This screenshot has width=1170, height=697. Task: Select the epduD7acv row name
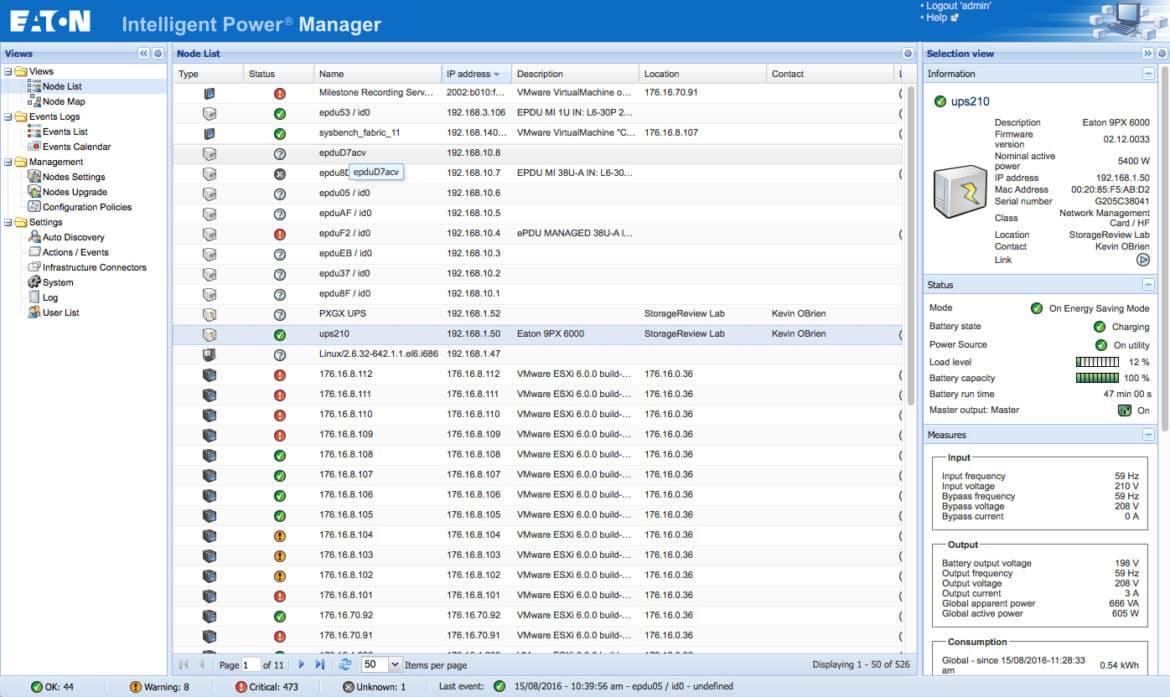(x=342, y=152)
